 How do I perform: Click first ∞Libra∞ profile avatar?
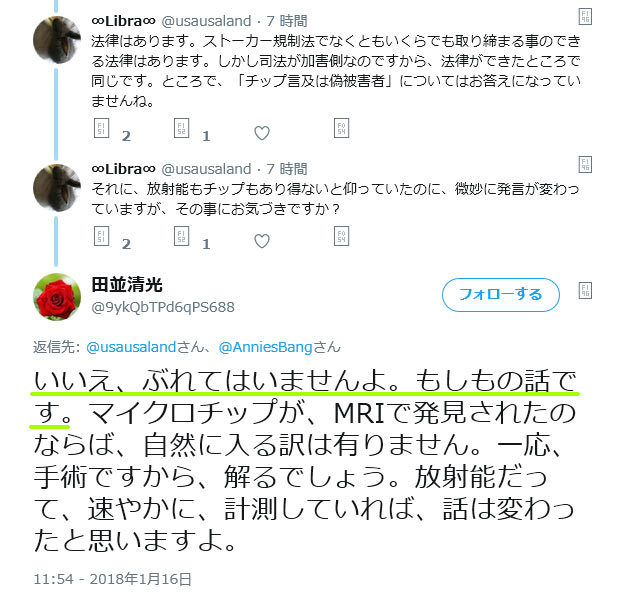tap(57, 40)
